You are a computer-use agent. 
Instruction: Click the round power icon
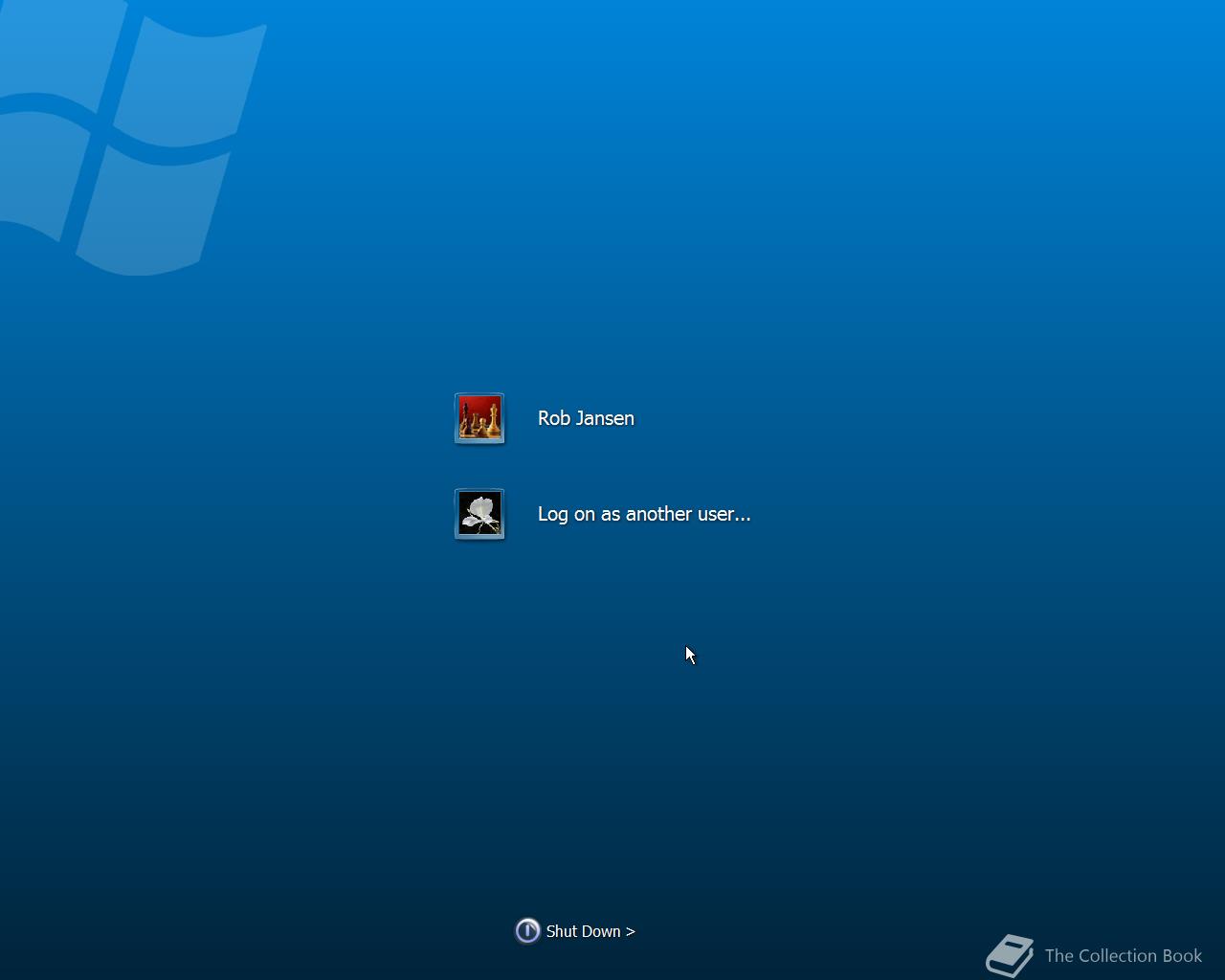point(527,930)
